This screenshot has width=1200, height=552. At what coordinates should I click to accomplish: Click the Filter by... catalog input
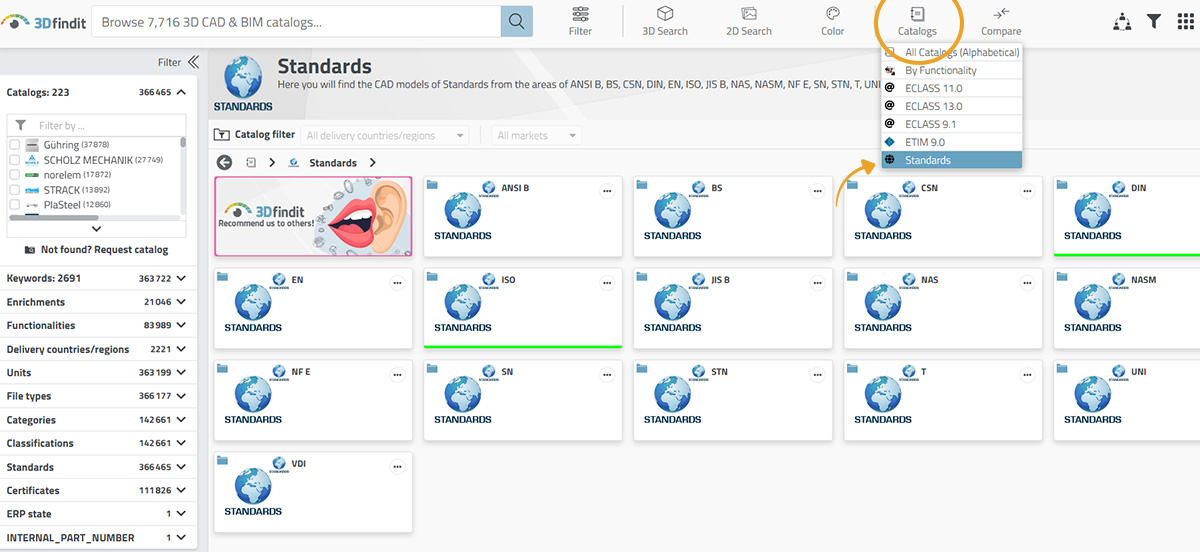tap(96, 125)
